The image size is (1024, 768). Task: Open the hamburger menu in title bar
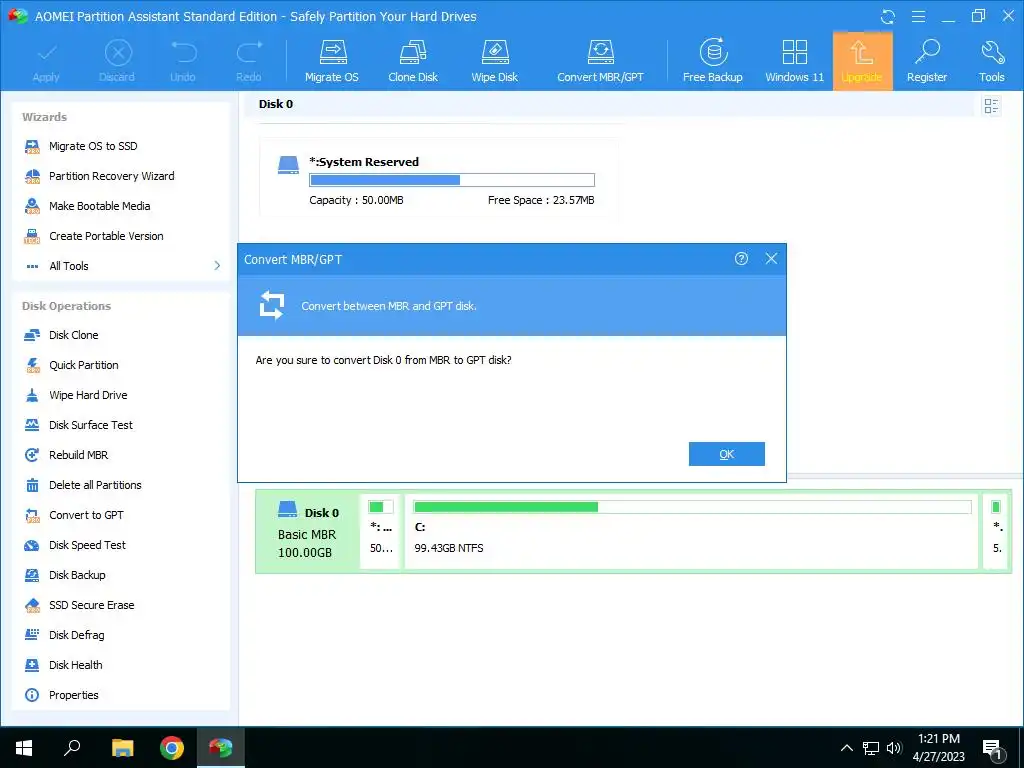(x=918, y=16)
